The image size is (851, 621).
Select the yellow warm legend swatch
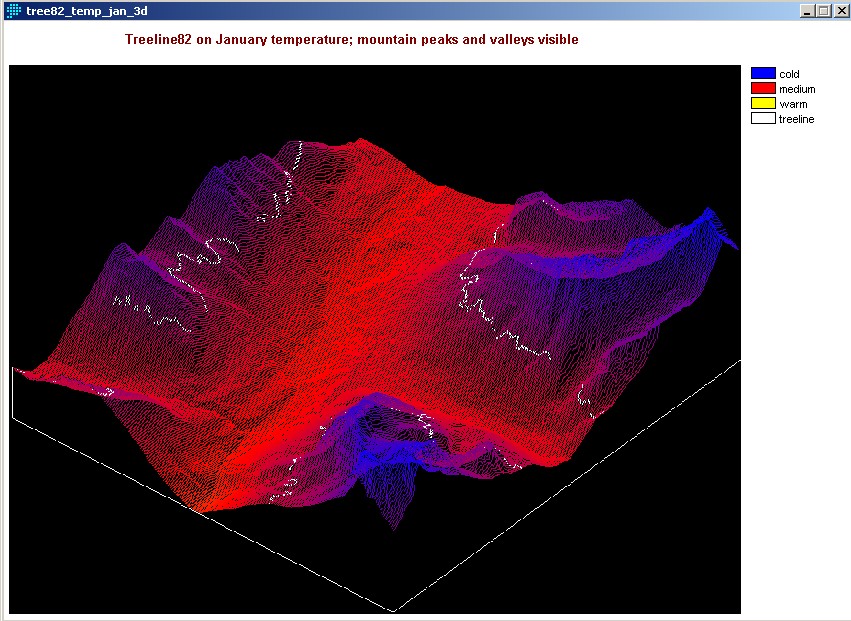[x=763, y=104]
